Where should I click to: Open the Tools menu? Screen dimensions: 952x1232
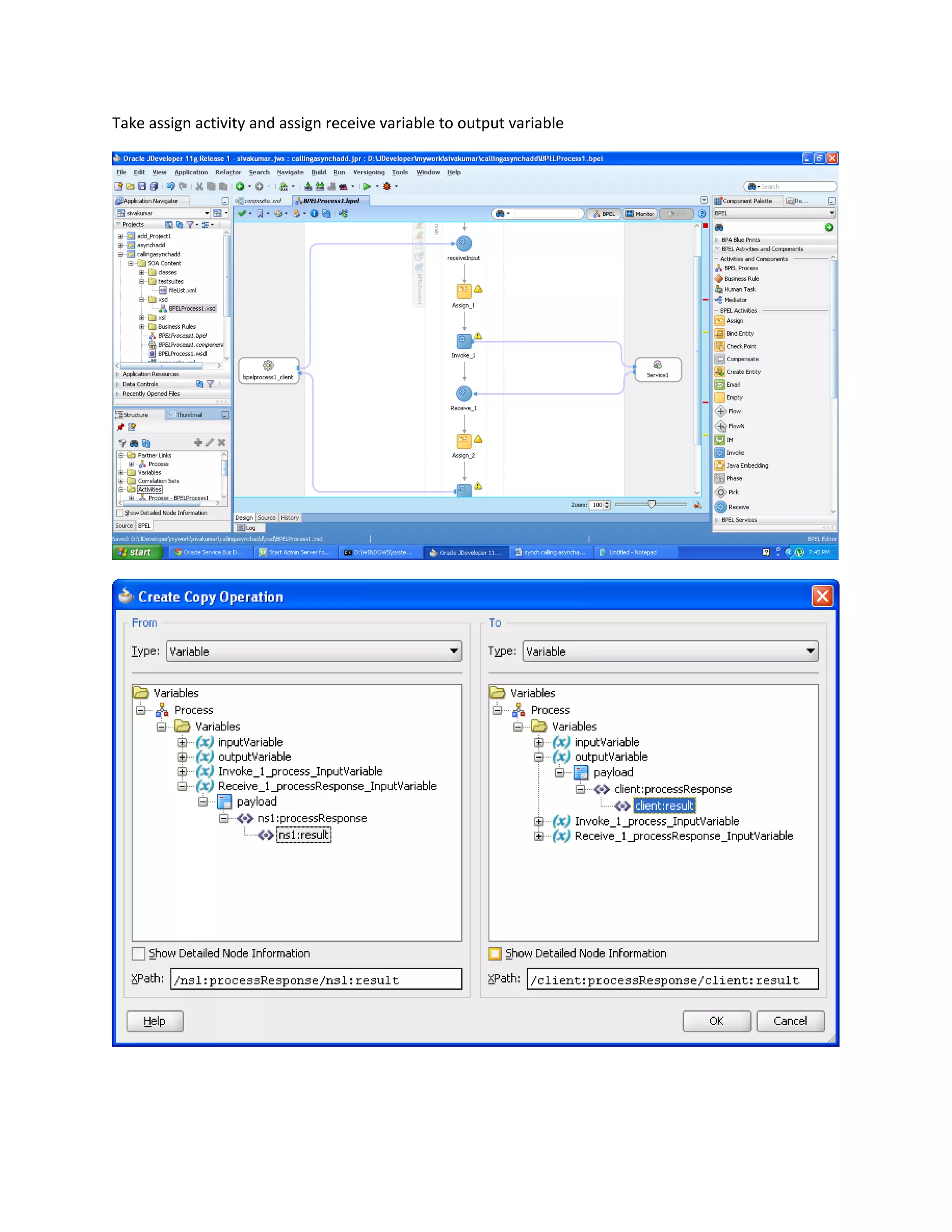tap(400, 172)
